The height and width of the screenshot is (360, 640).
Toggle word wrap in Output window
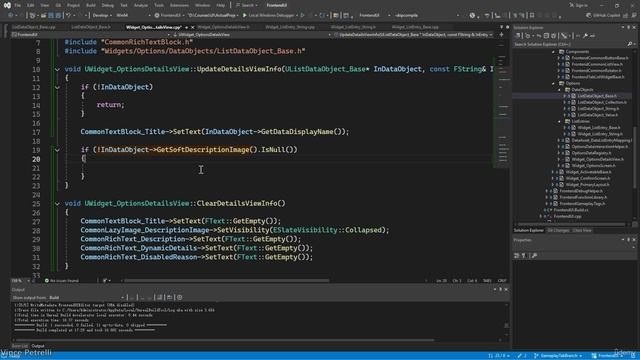169,297
